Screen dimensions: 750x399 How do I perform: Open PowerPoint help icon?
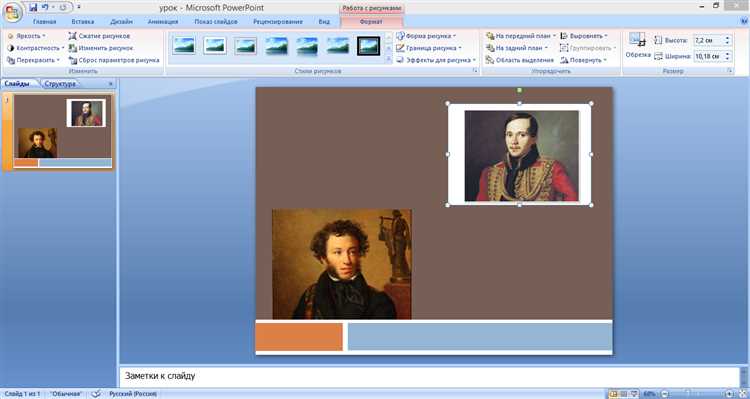(x=744, y=21)
